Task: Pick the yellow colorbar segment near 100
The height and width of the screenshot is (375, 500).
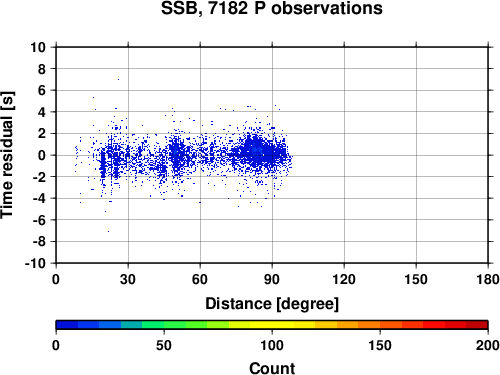Action: point(272,325)
